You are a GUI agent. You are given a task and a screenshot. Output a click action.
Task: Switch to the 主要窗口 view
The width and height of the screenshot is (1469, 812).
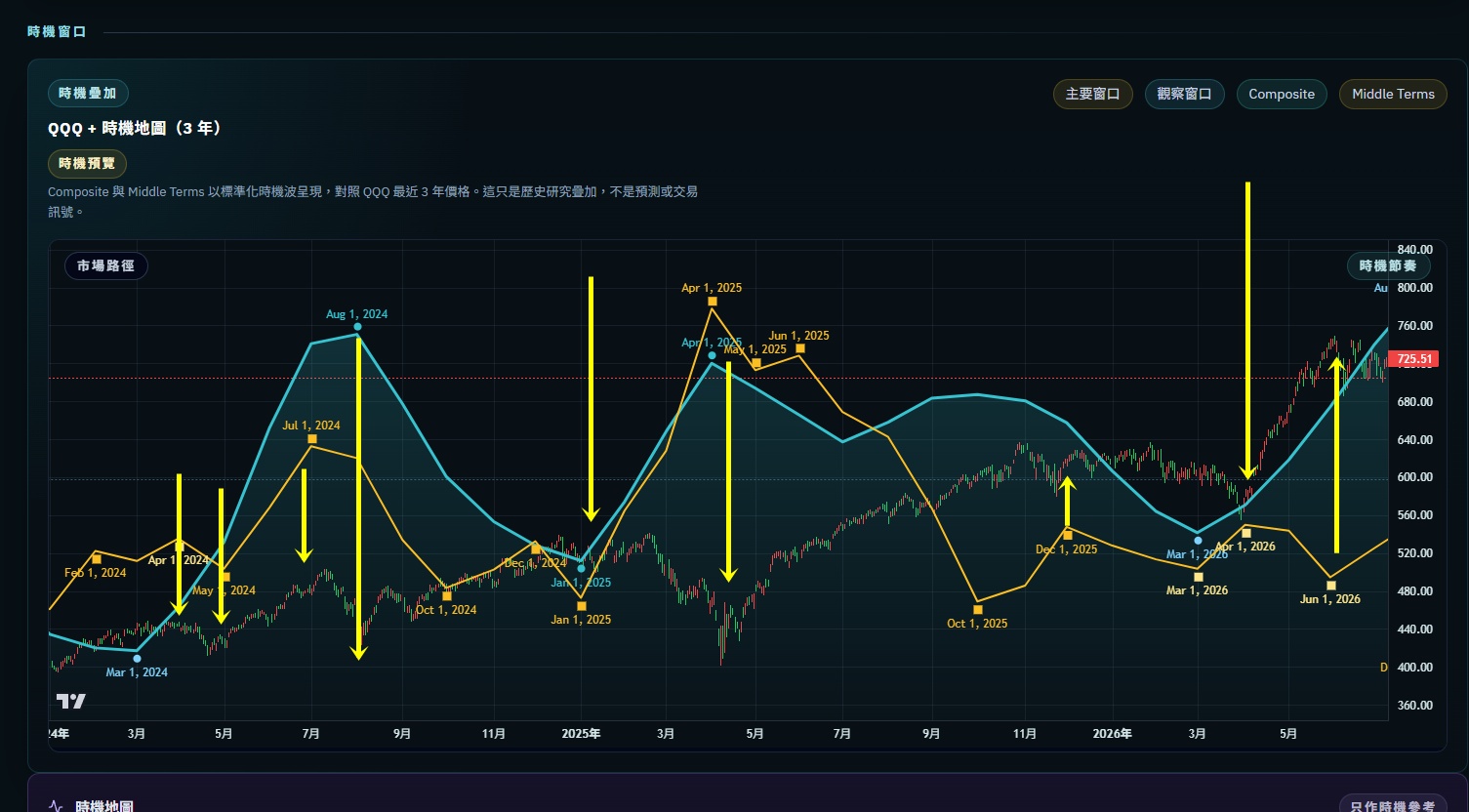(x=1092, y=94)
